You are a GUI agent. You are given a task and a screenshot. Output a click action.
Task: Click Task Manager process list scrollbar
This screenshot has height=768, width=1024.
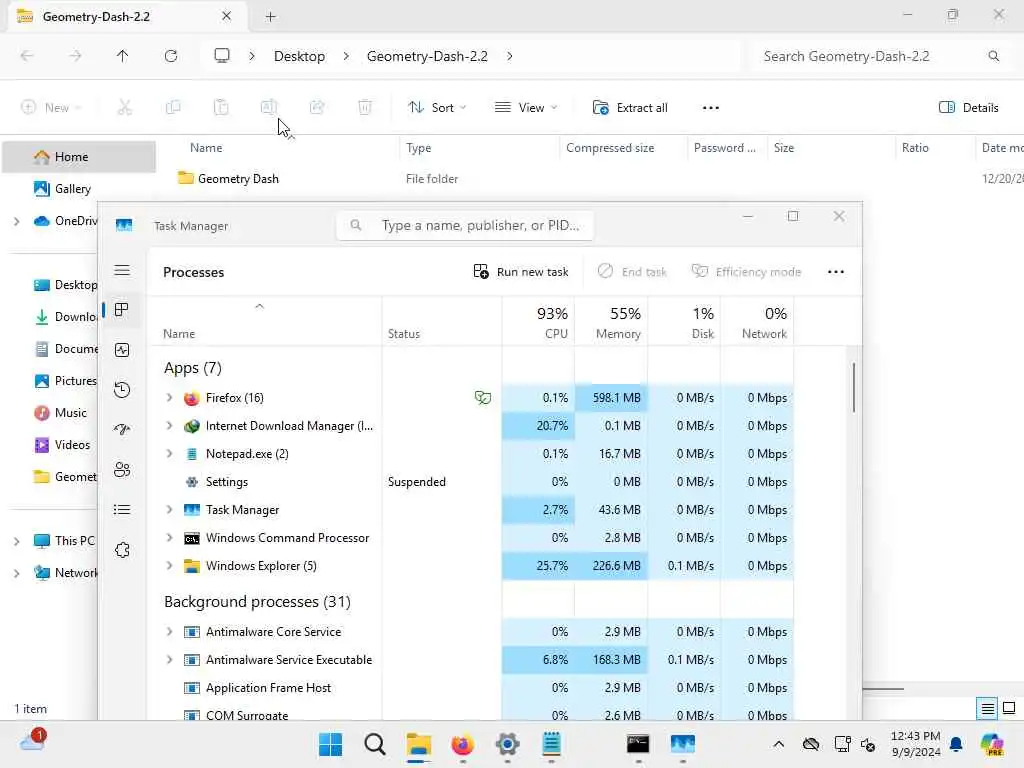coord(854,388)
